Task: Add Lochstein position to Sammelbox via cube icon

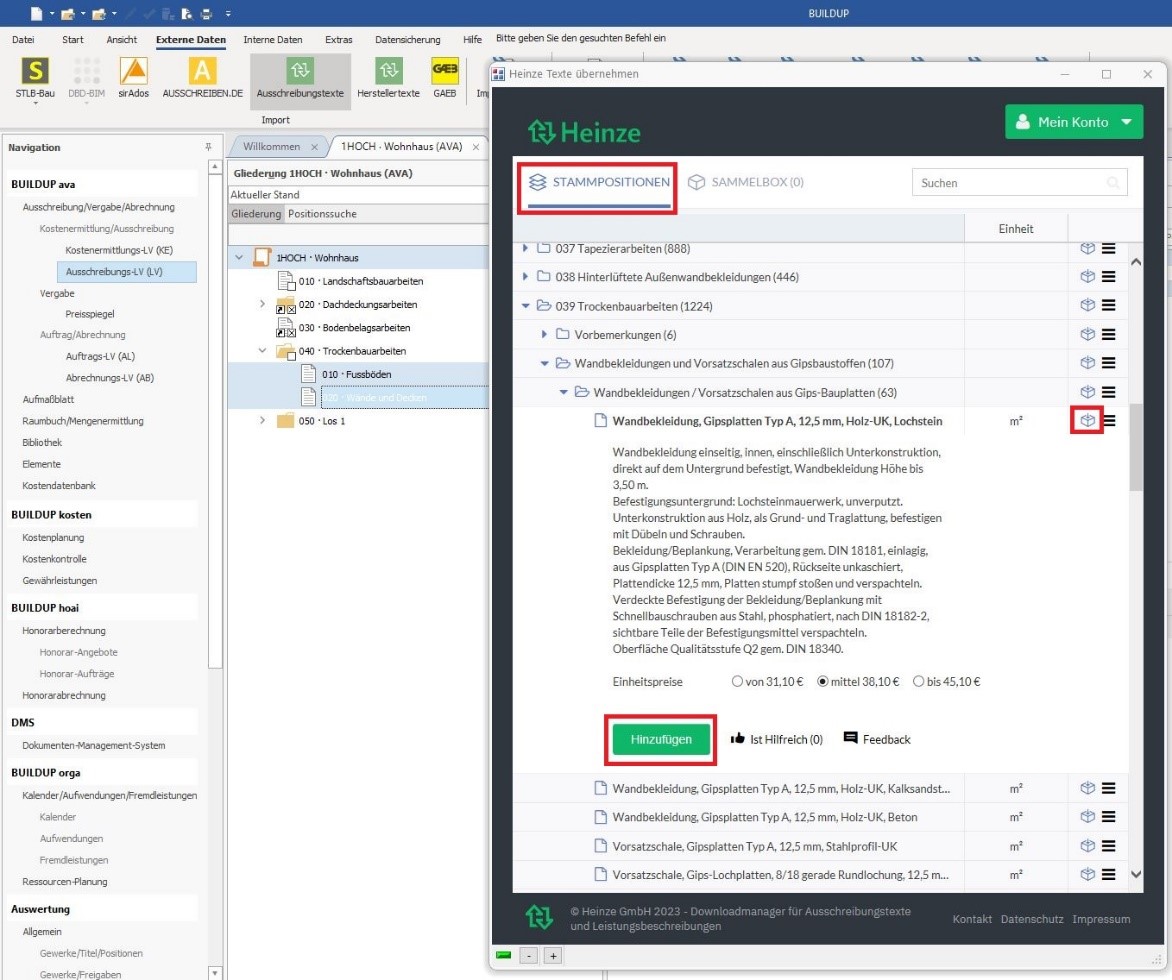Action: pos(1088,421)
